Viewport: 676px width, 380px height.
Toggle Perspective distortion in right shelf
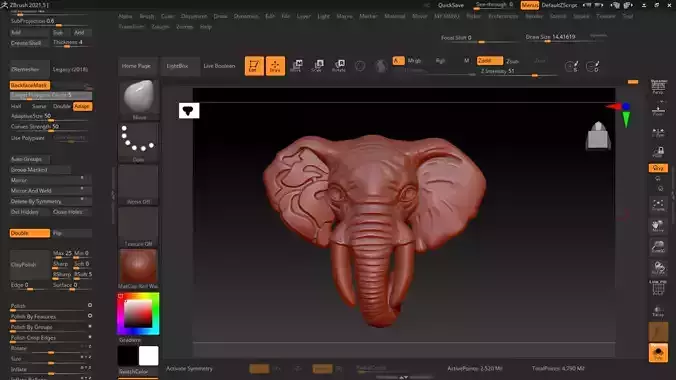click(658, 87)
